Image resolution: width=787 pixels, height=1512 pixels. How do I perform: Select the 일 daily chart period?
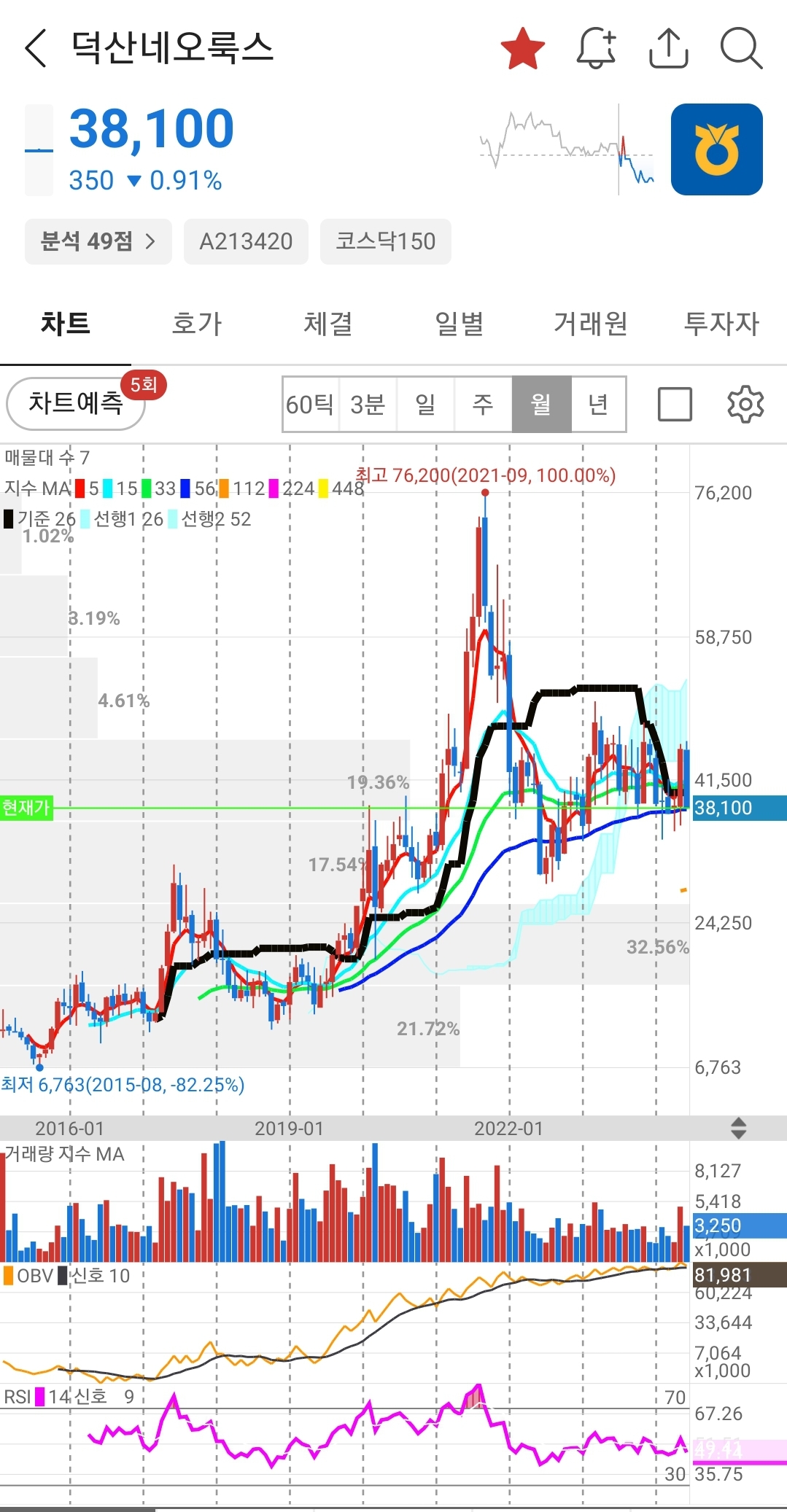[425, 405]
